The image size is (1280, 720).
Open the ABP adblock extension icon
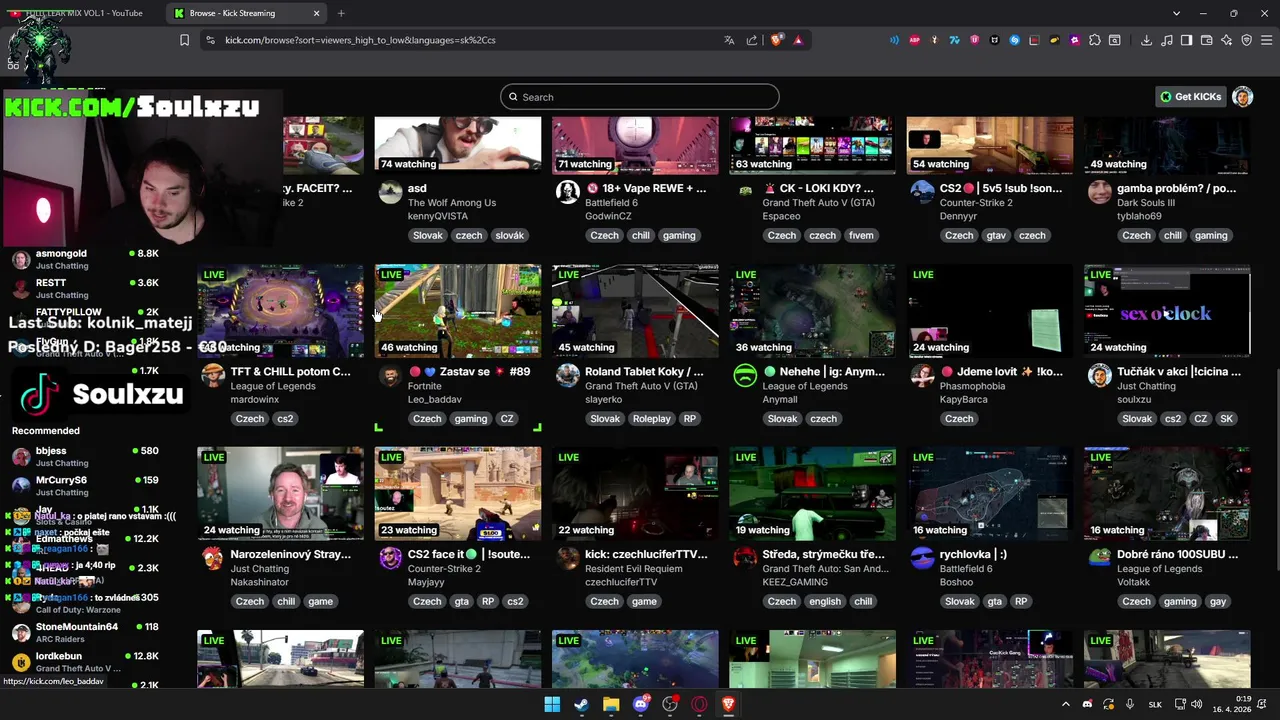[914, 40]
